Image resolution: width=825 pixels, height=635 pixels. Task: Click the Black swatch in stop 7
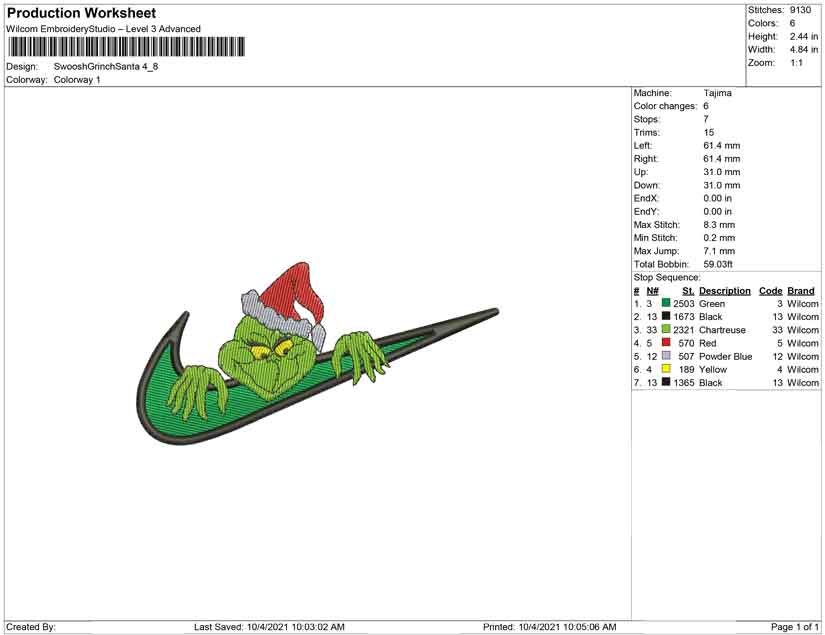coord(666,381)
